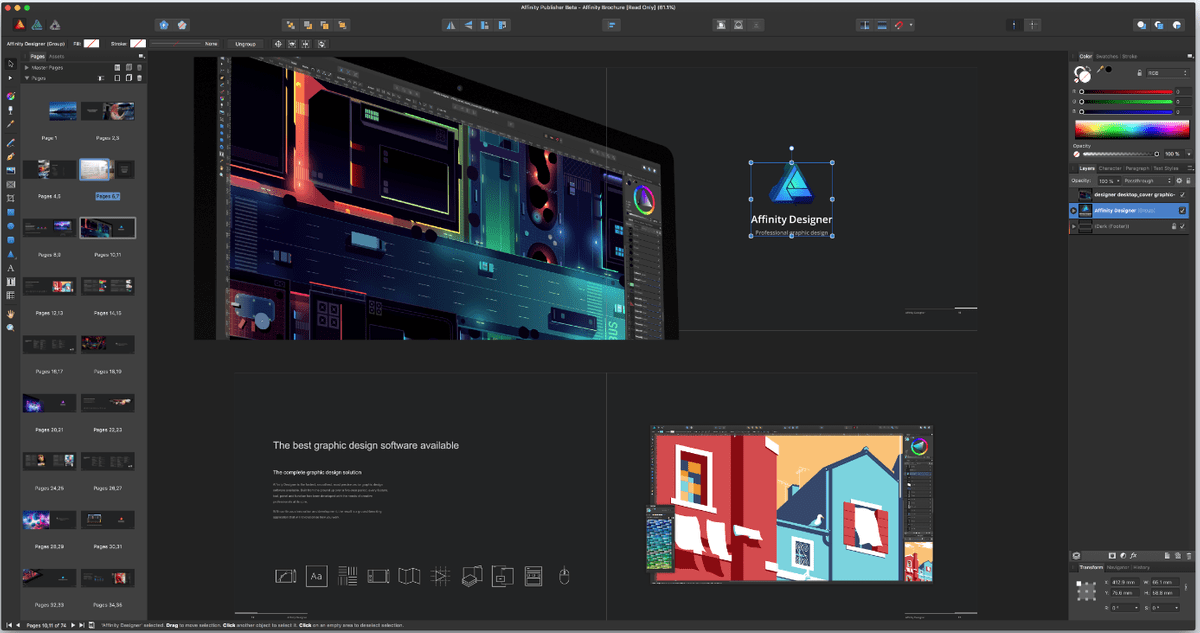This screenshot has height=633, width=1200.
Task: Click the eyedropper in Color panel
Action: (1100, 69)
